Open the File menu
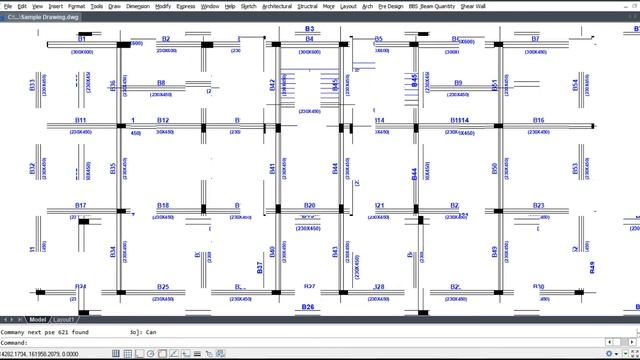This screenshot has width=640, height=360. [x=8, y=6]
